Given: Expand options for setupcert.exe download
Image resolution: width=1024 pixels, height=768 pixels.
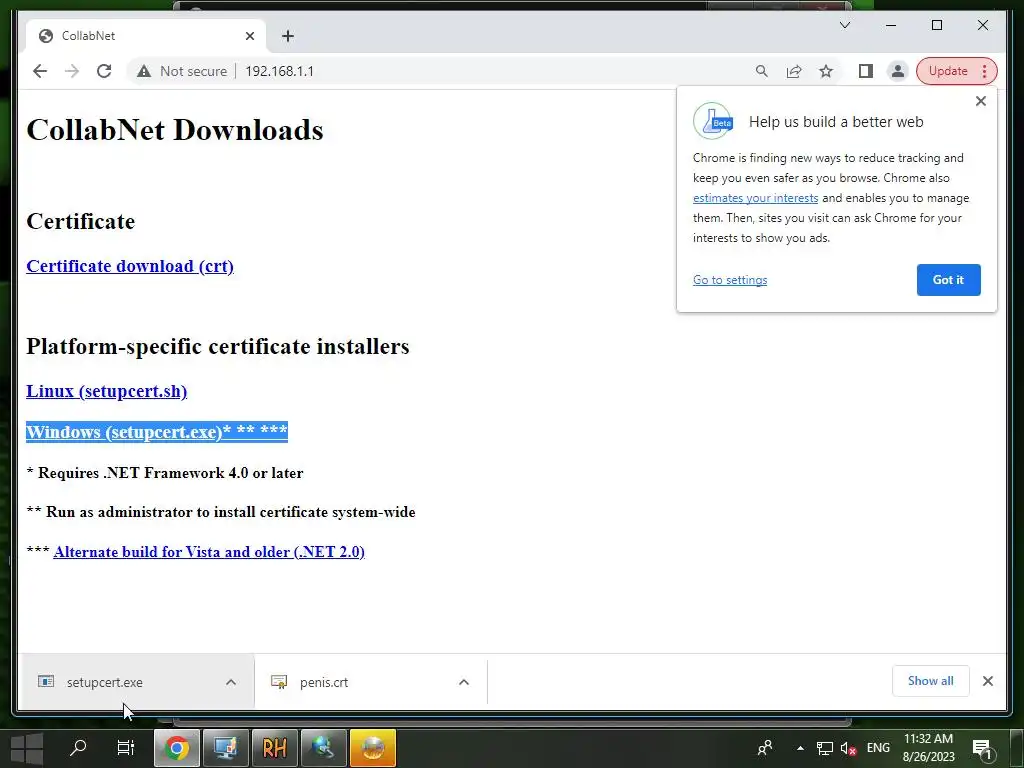Looking at the screenshot, I should click(231, 682).
